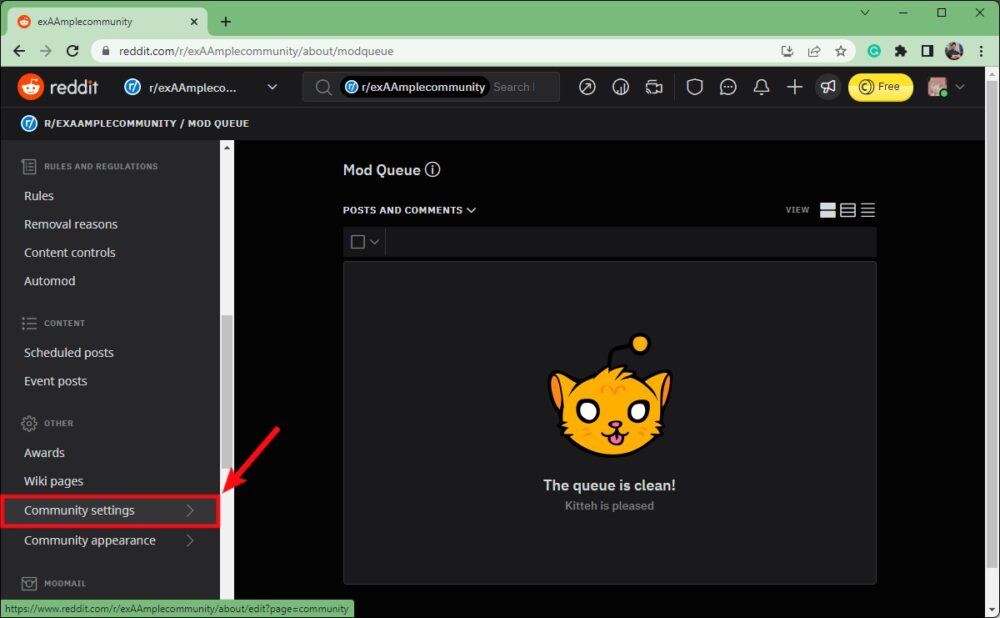The height and width of the screenshot is (618, 1000).
Task: Click the yellow Free coins button
Action: [880, 87]
